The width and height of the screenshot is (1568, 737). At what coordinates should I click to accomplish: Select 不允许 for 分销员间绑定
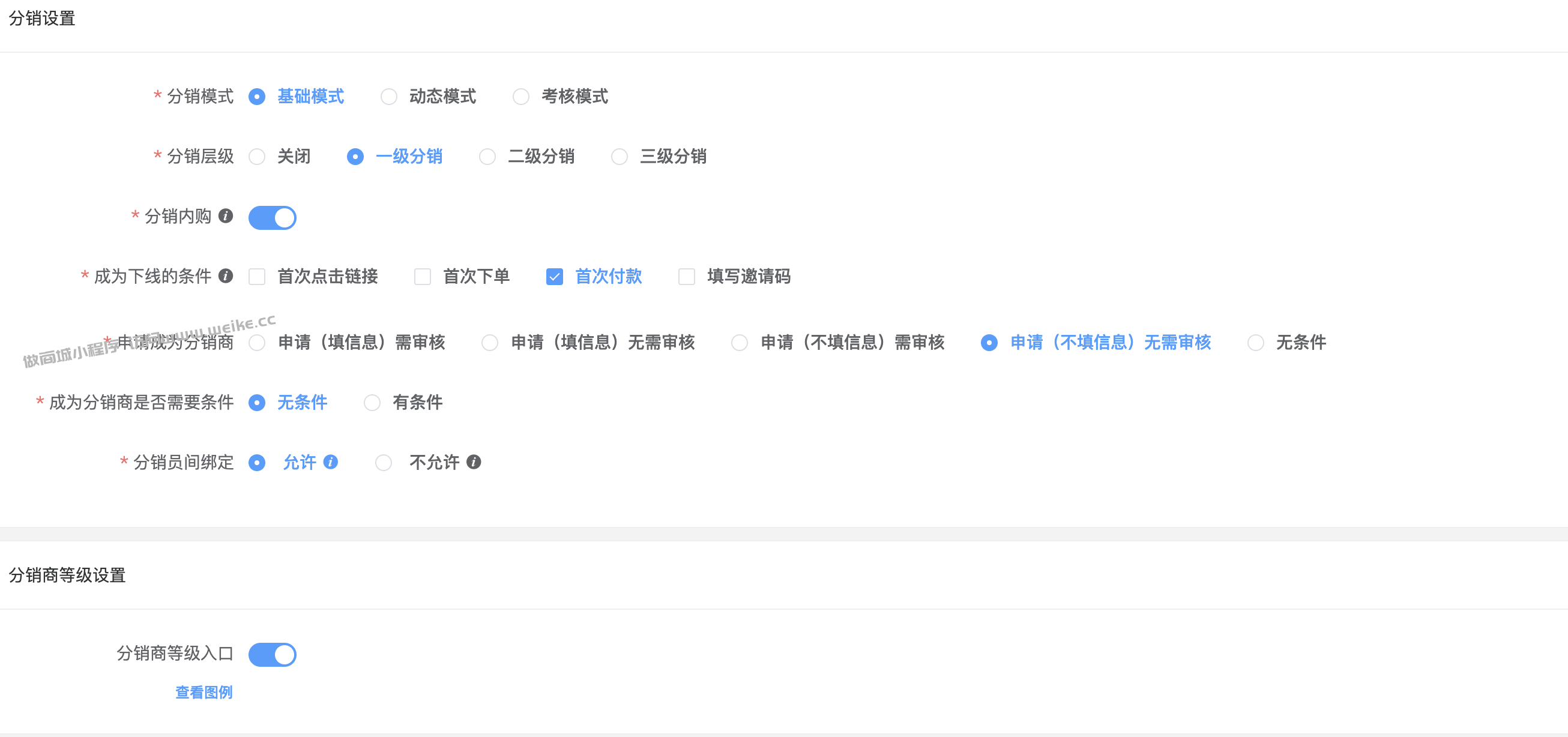pos(384,463)
